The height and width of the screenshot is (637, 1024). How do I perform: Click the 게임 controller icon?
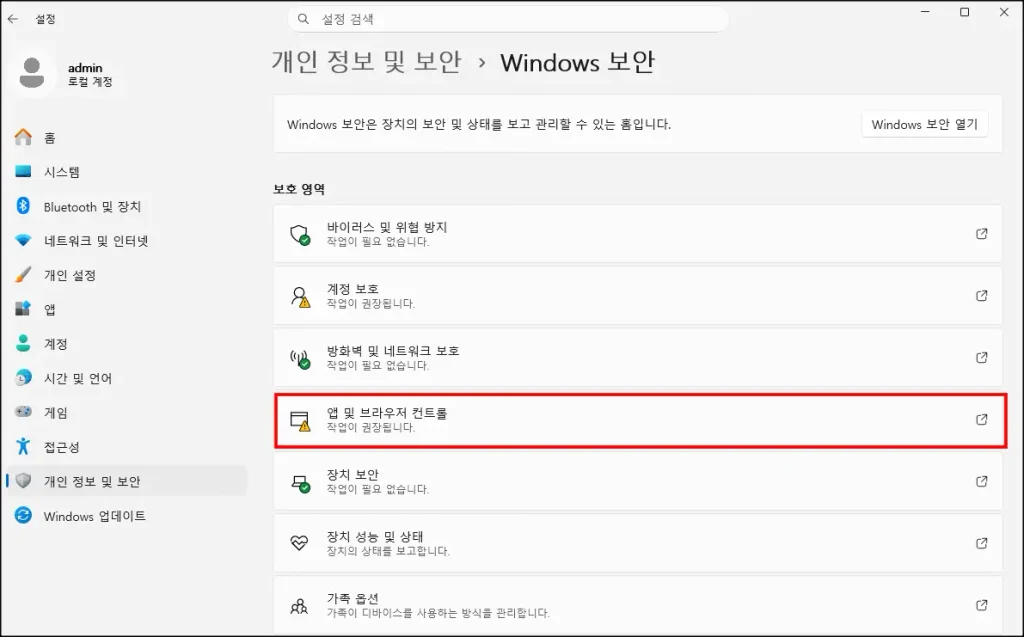[24, 412]
